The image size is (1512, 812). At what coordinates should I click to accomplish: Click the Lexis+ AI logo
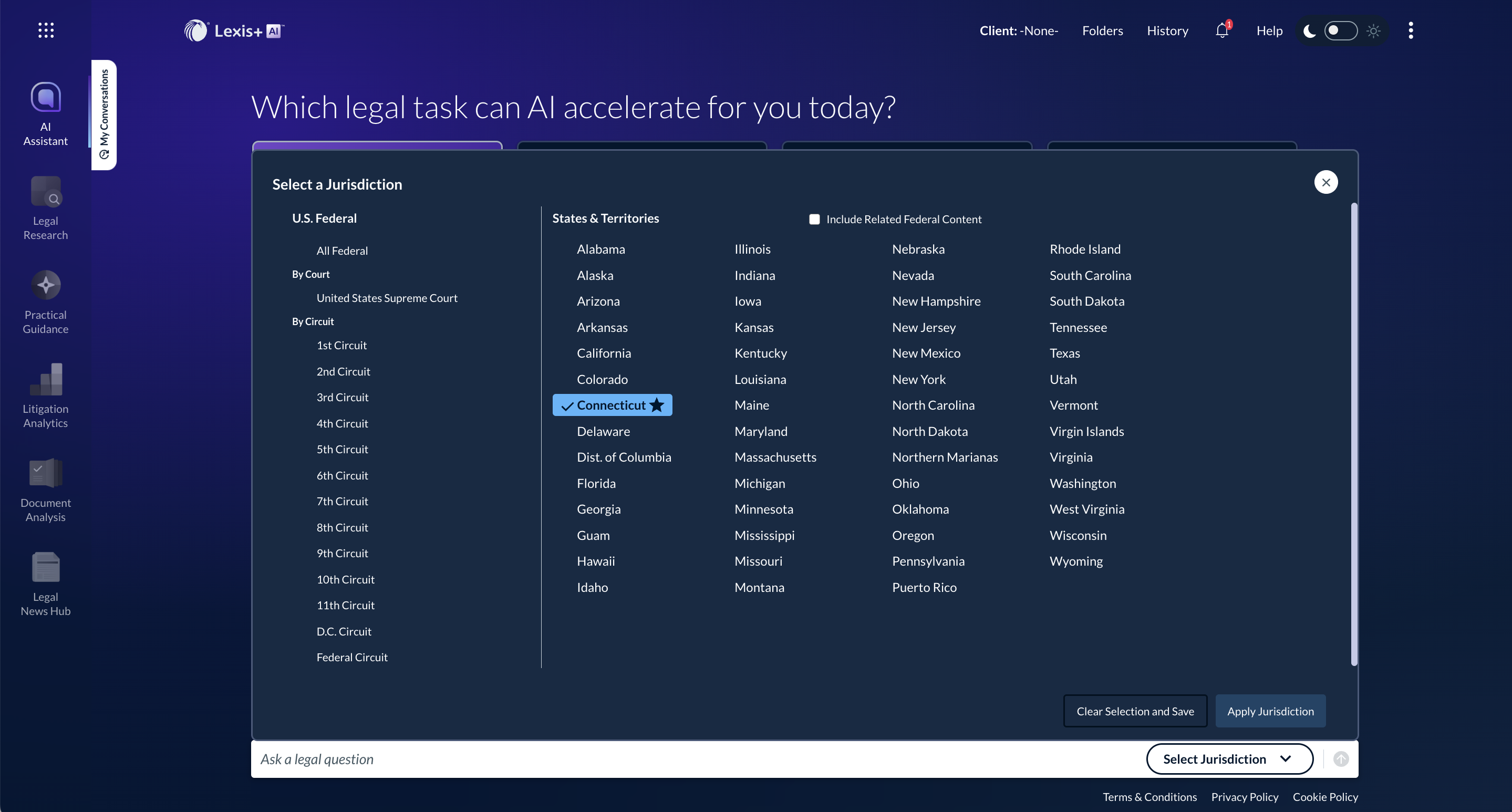[x=234, y=30]
